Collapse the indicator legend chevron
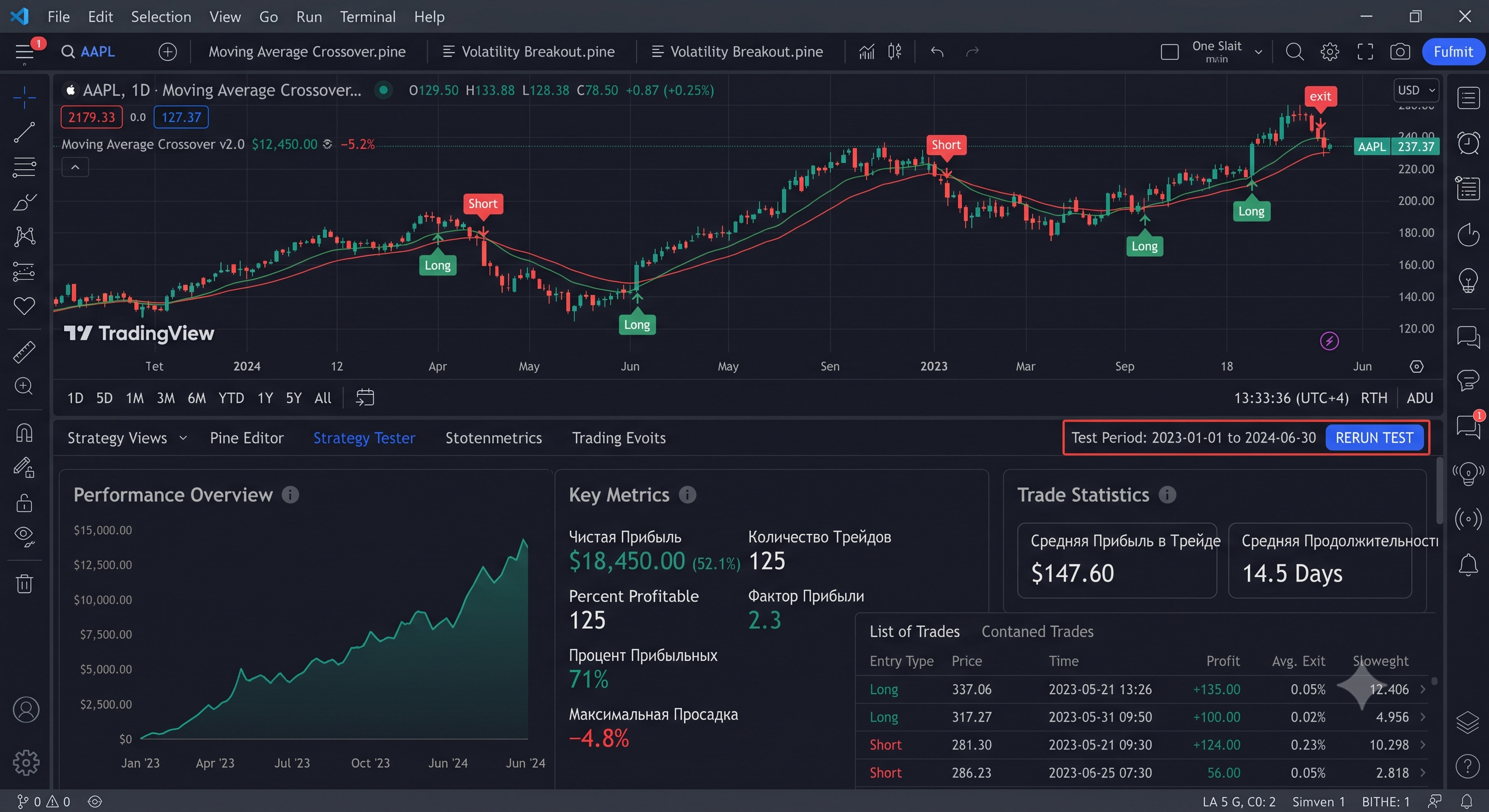Viewport: 1489px width, 812px height. coord(75,167)
